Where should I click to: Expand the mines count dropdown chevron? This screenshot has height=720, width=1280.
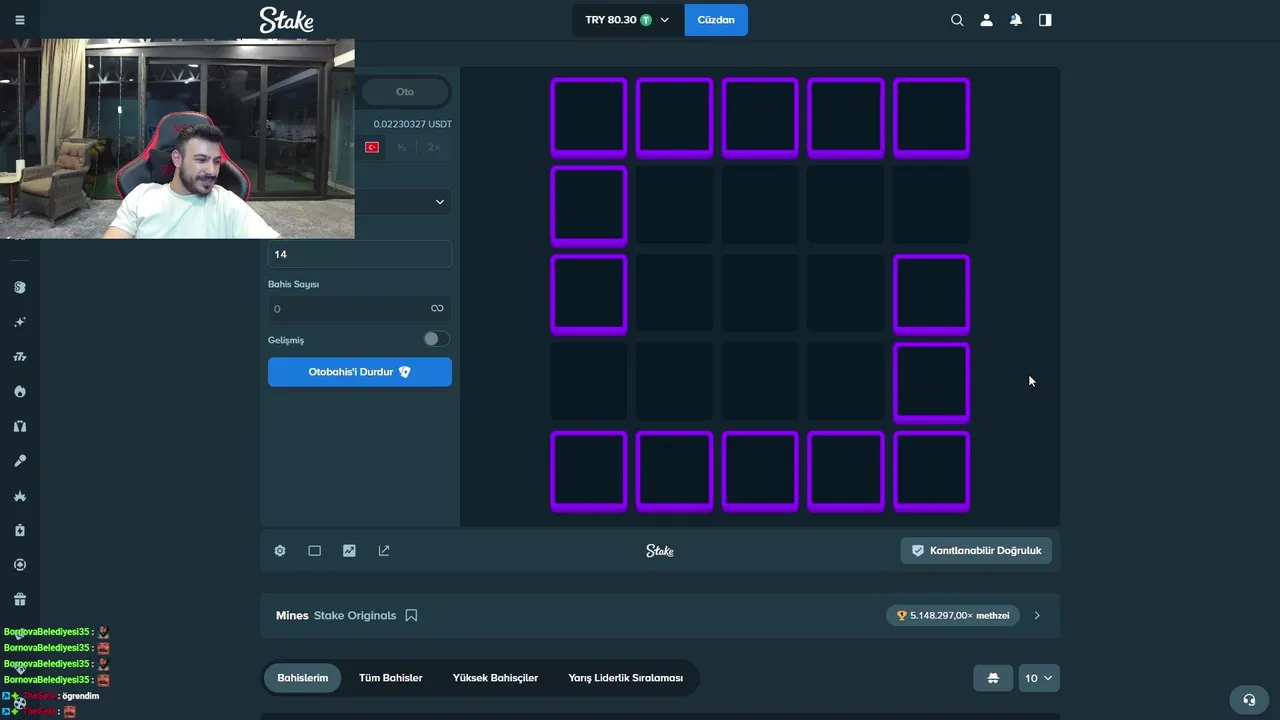(x=439, y=202)
